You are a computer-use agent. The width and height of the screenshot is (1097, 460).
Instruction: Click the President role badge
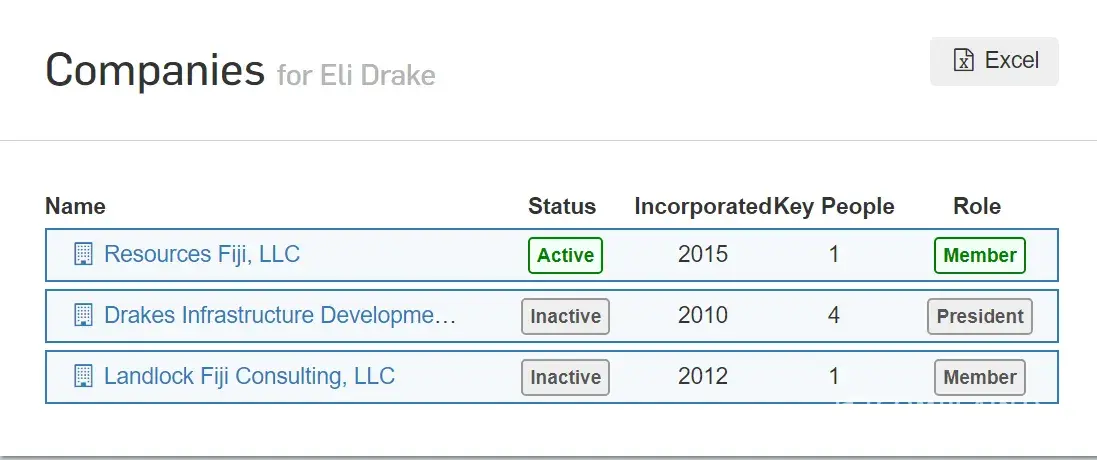tap(979, 317)
